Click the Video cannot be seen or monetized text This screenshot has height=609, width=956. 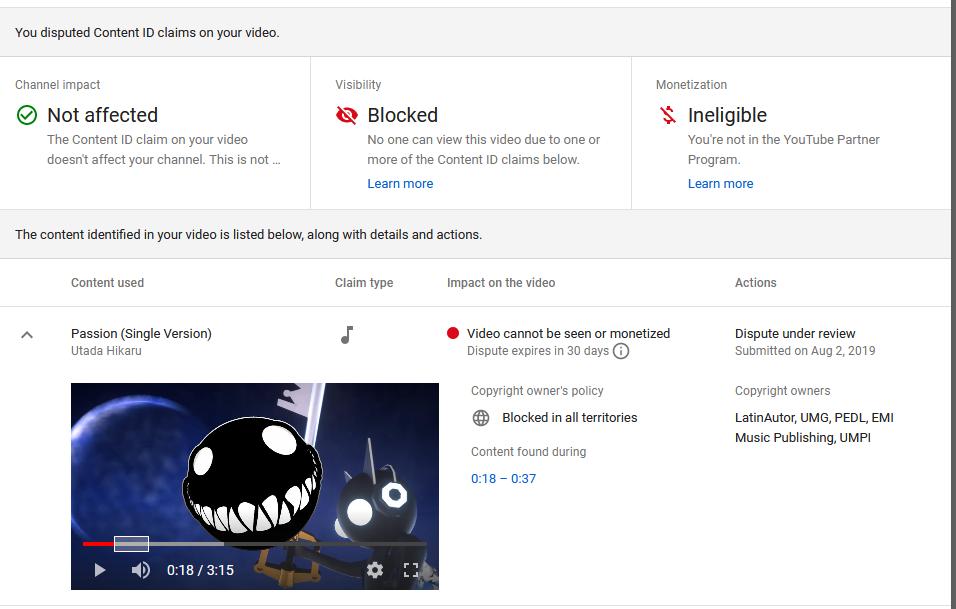[x=568, y=333]
